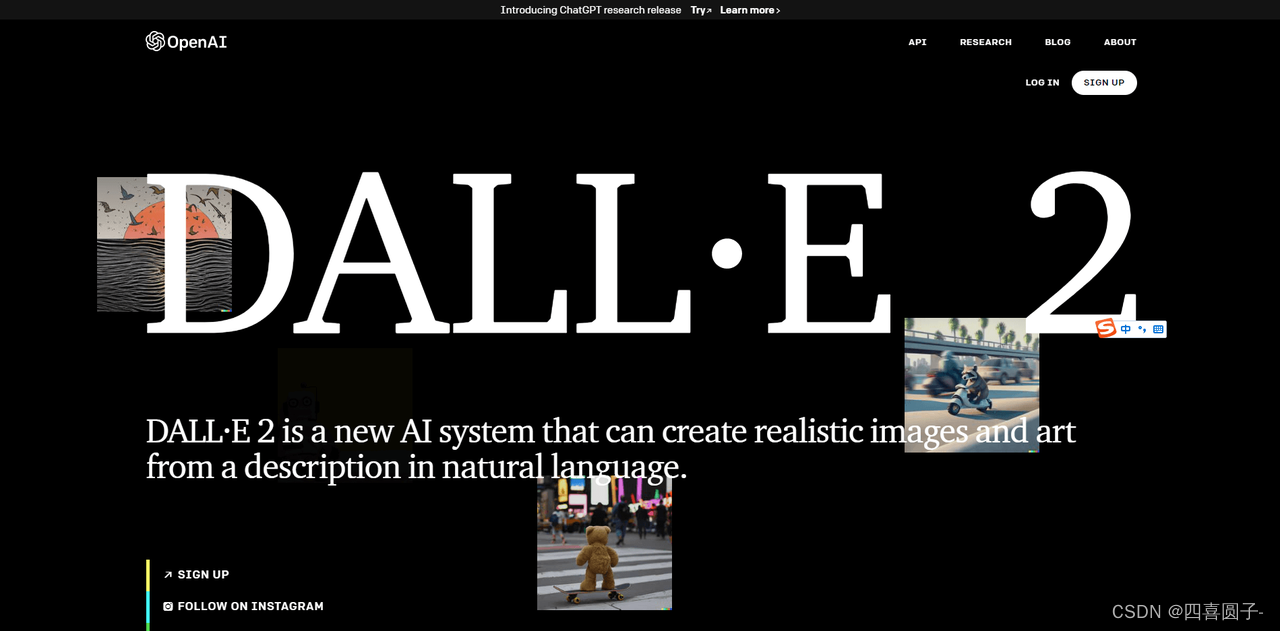
Task: Go to the RESEARCH menu item
Action: [986, 42]
